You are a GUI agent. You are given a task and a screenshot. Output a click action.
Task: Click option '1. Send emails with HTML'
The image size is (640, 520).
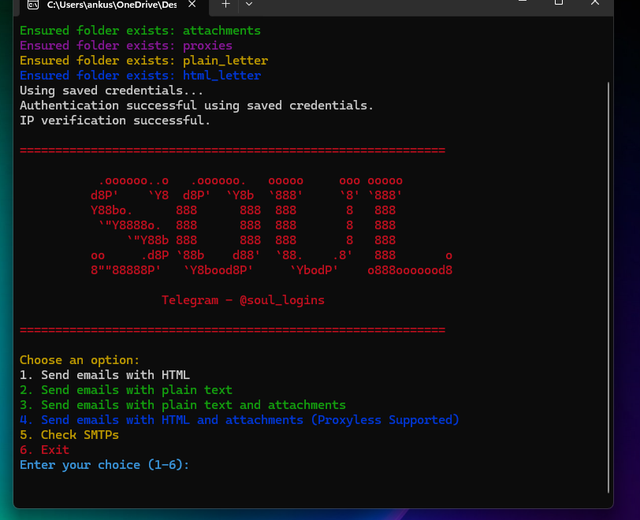104,375
